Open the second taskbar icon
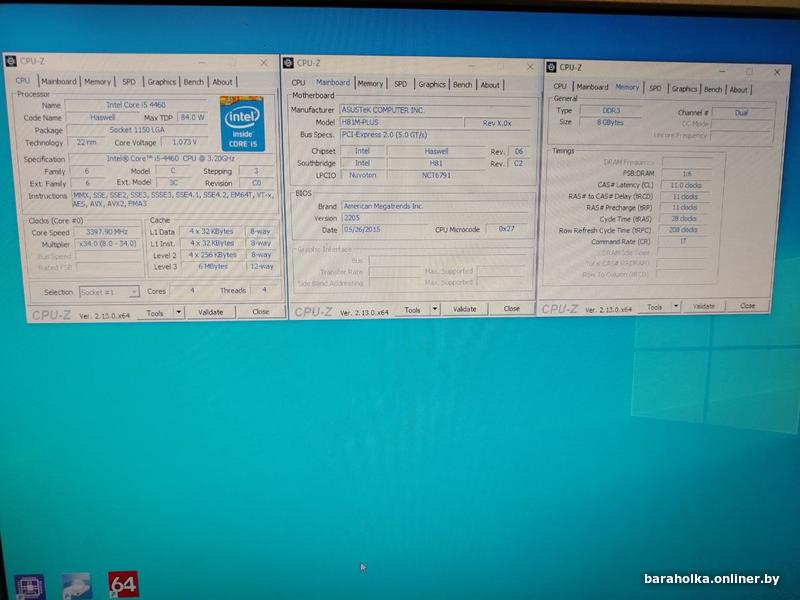The width and height of the screenshot is (800, 600). point(77,586)
